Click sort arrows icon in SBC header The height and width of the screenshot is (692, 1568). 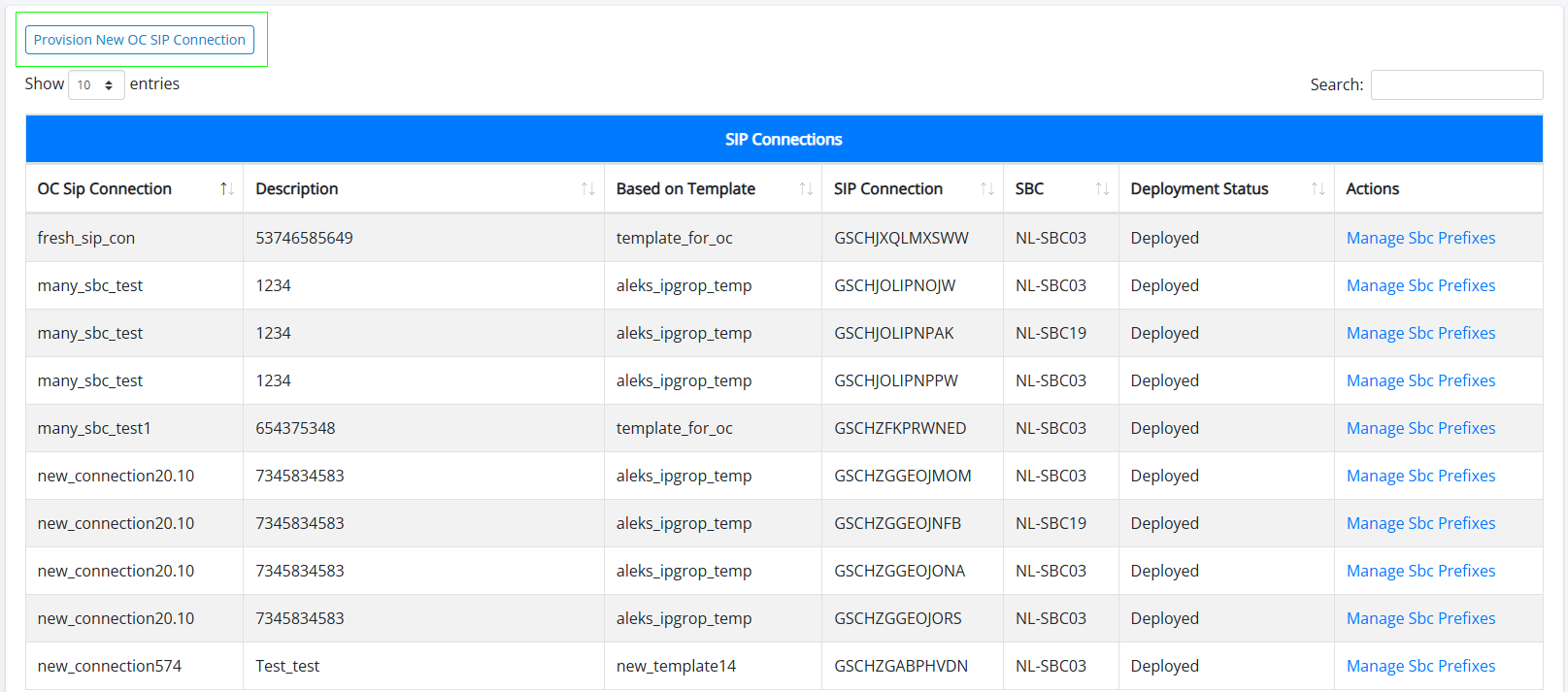(1102, 189)
